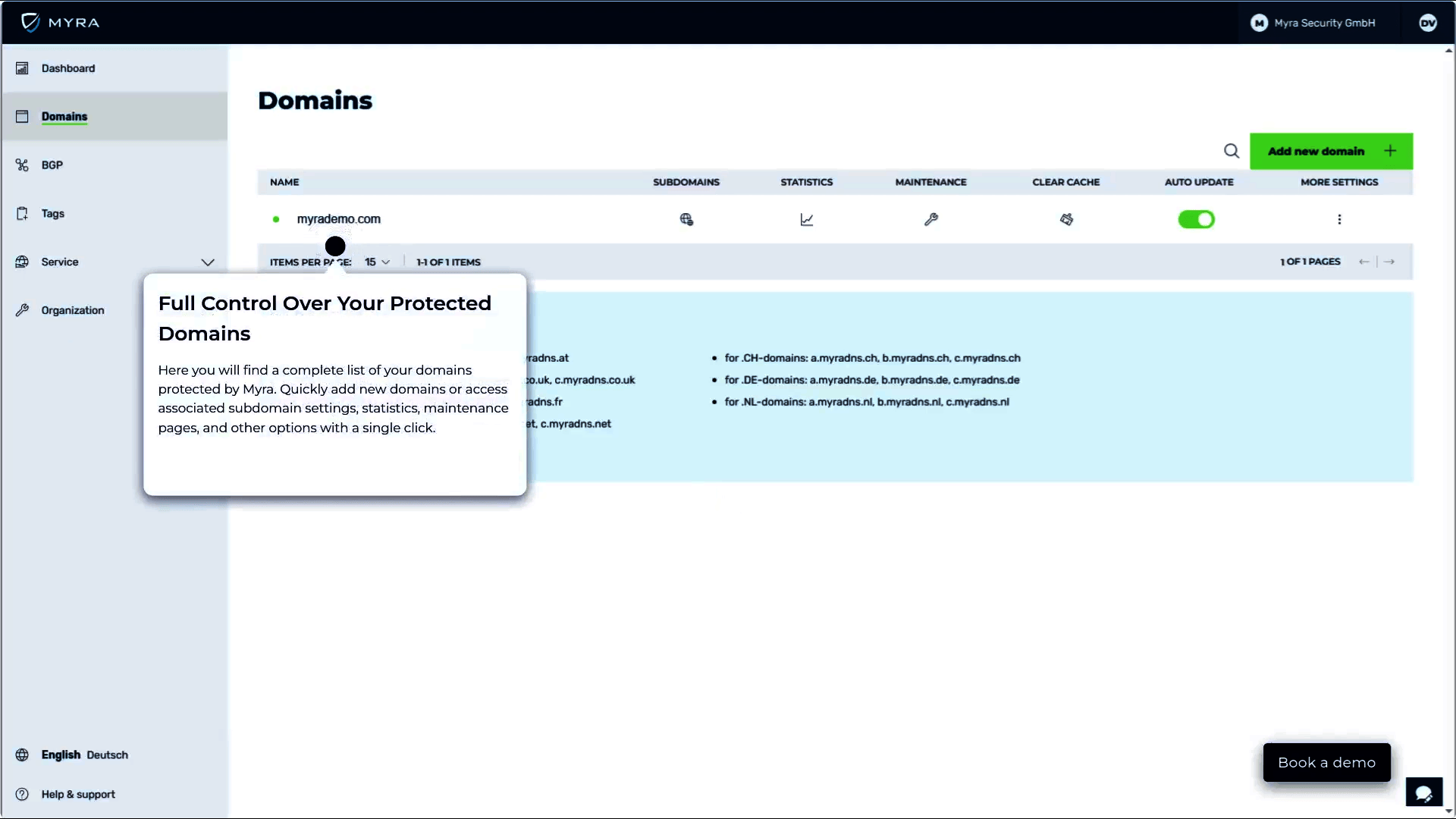Open more settings three-dot menu

pos(1339,219)
